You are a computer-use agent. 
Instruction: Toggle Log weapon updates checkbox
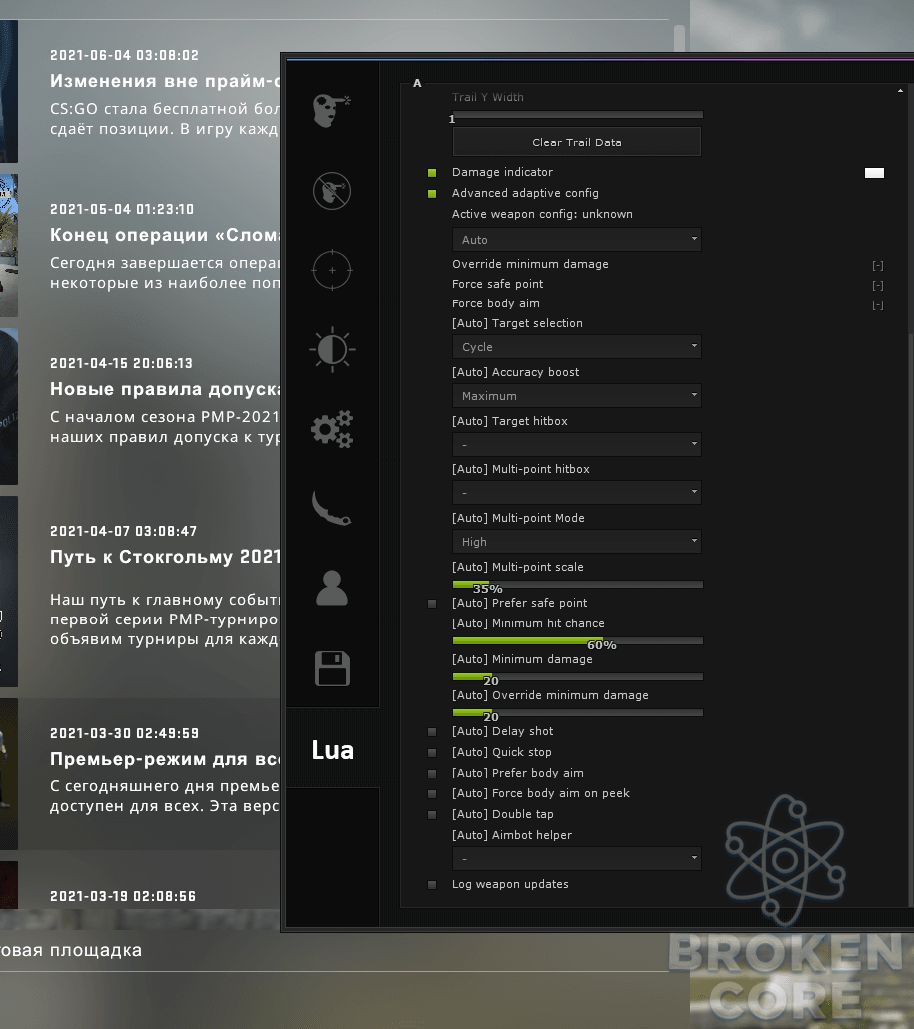pyautogui.click(x=432, y=885)
